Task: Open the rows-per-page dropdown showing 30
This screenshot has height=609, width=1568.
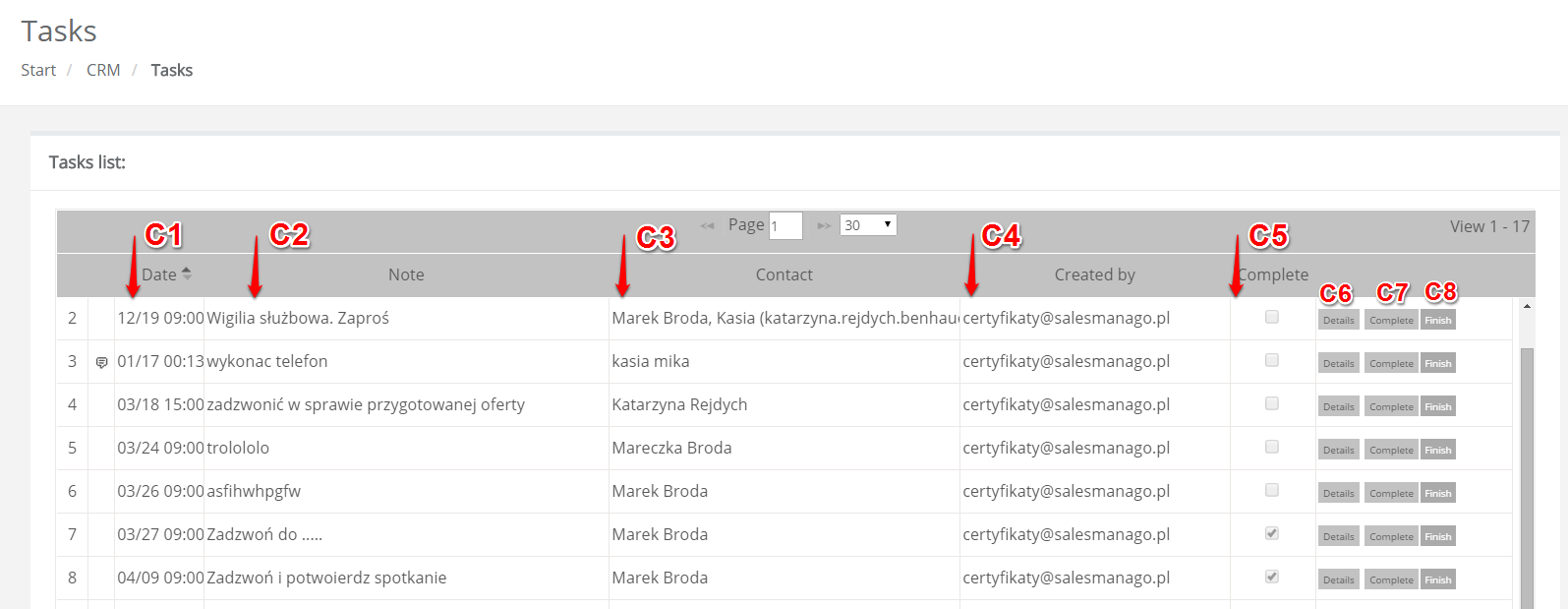Action: pos(868,225)
